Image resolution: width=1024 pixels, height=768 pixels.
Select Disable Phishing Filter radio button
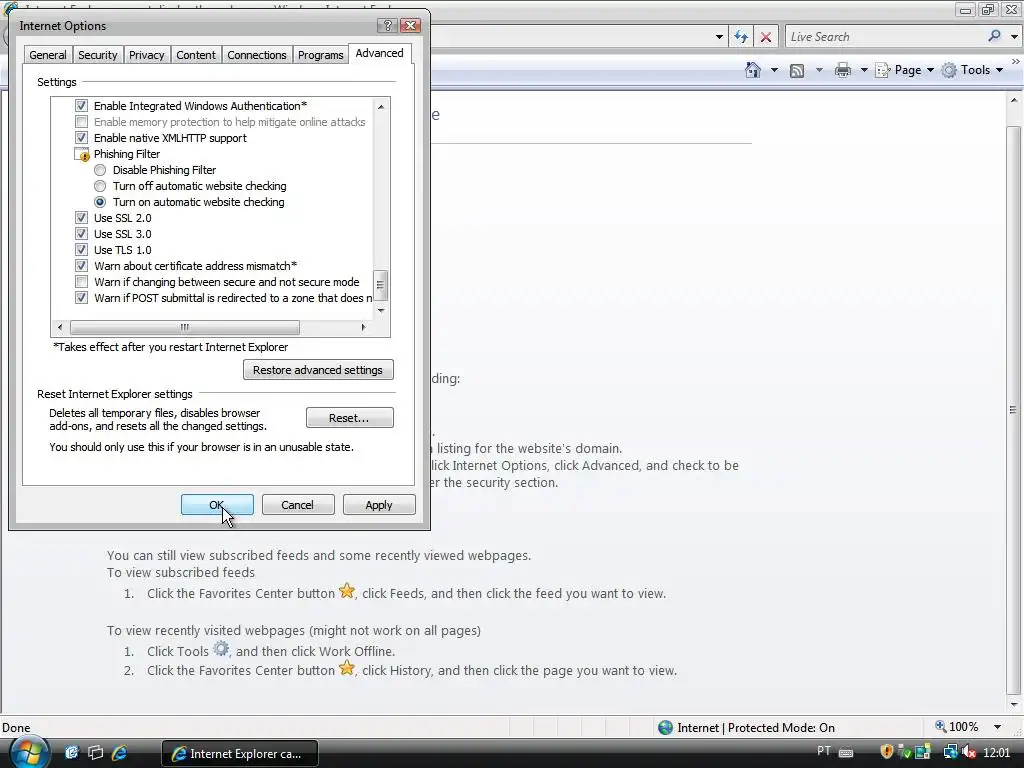100,170
